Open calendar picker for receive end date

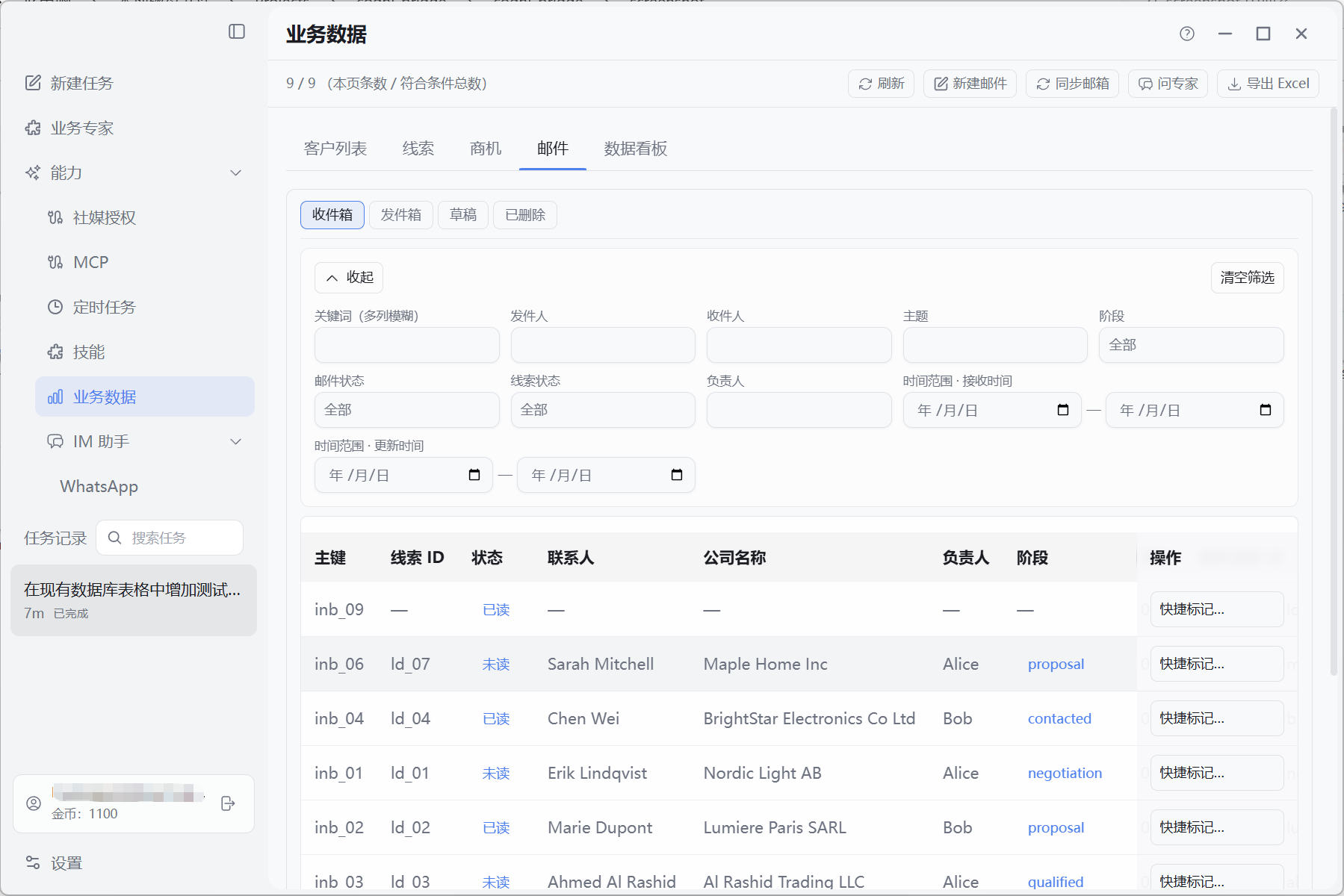(x=1266, y=410)
